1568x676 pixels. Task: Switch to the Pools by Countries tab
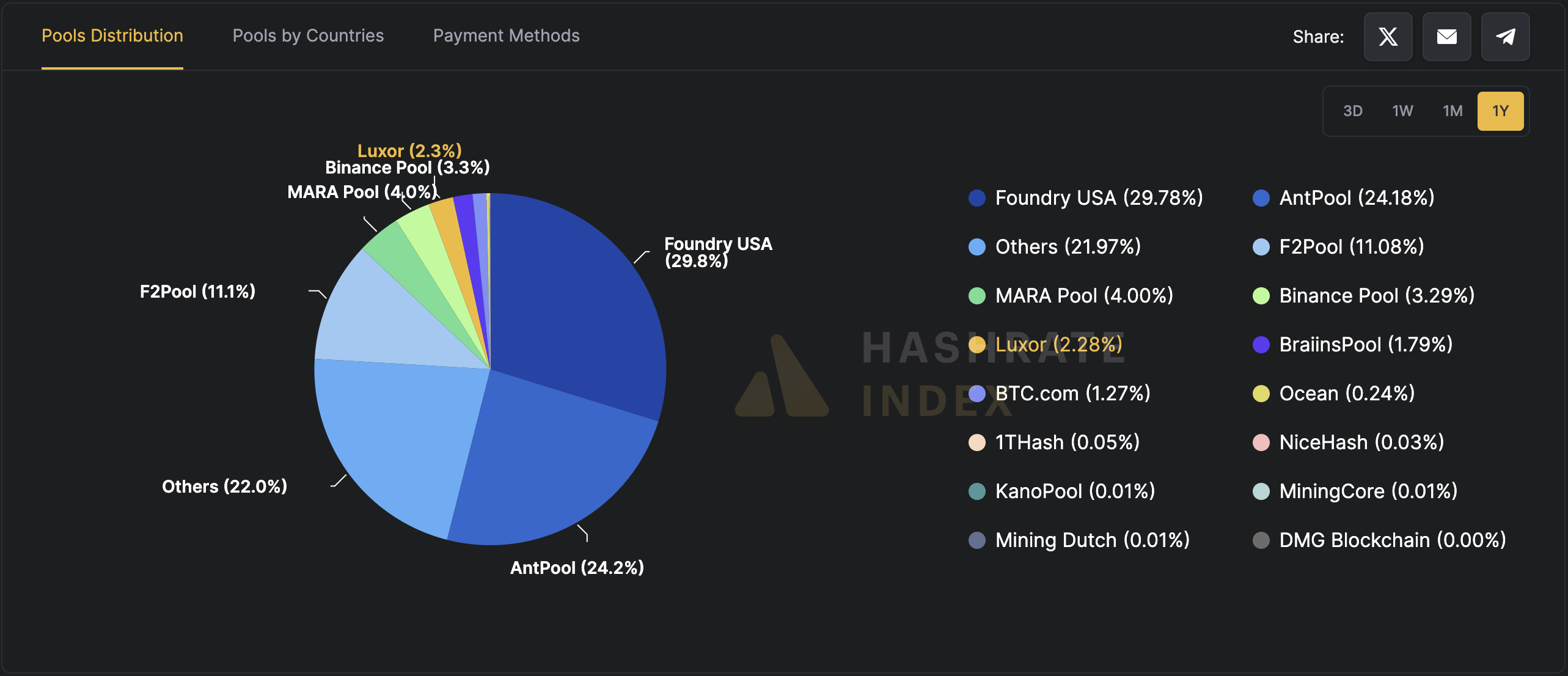coord(308,35)
